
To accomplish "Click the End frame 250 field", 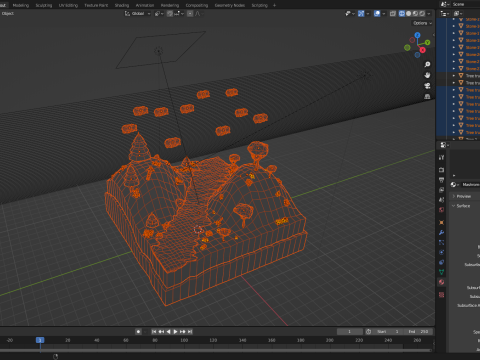I will (x=419, y=332).
